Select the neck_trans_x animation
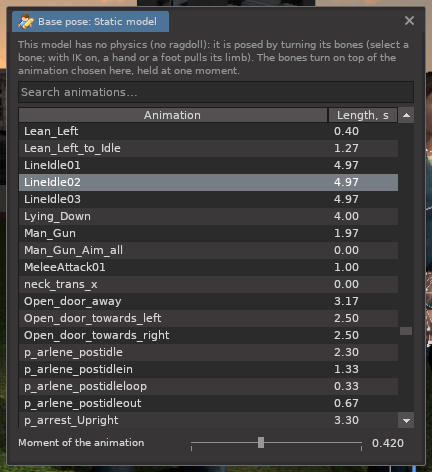This screenshot has height=472, width=432. click(208, 284)
